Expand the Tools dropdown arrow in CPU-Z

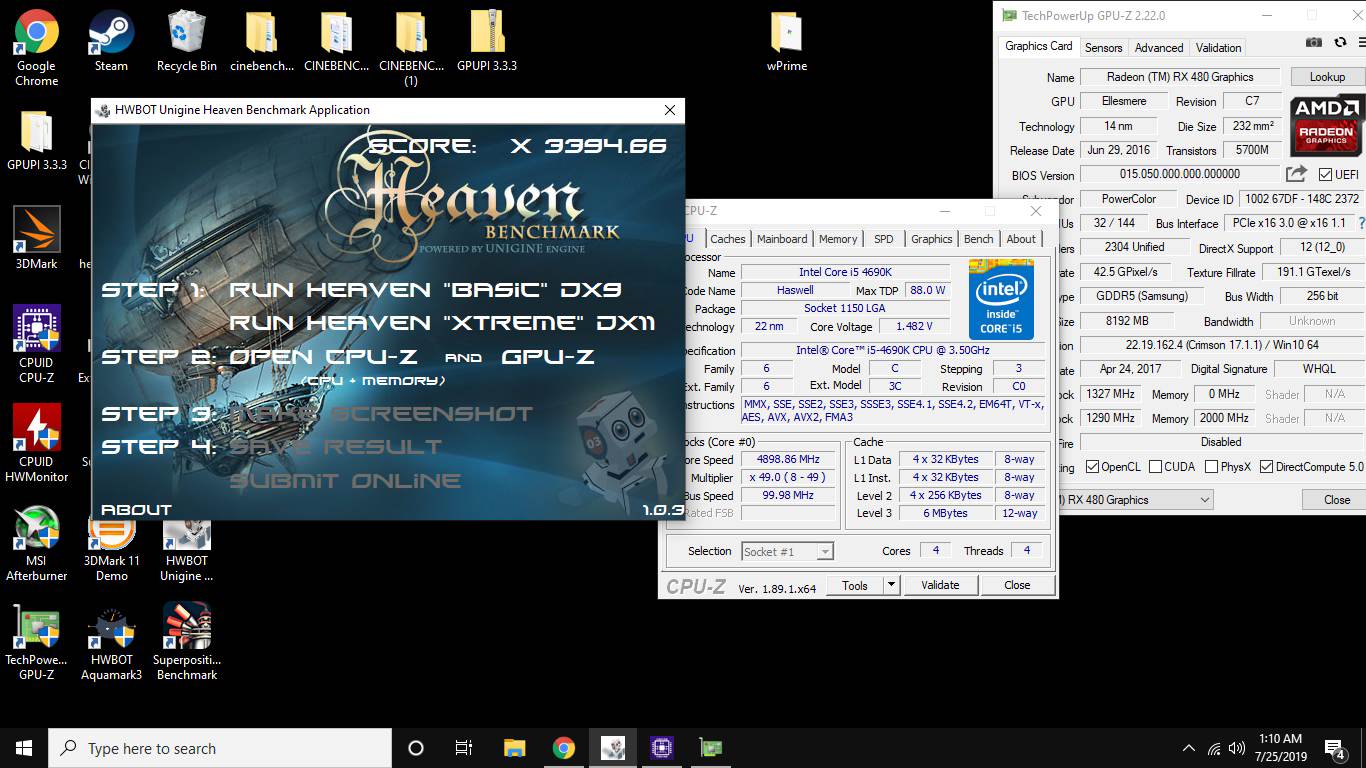coord(892,585)
